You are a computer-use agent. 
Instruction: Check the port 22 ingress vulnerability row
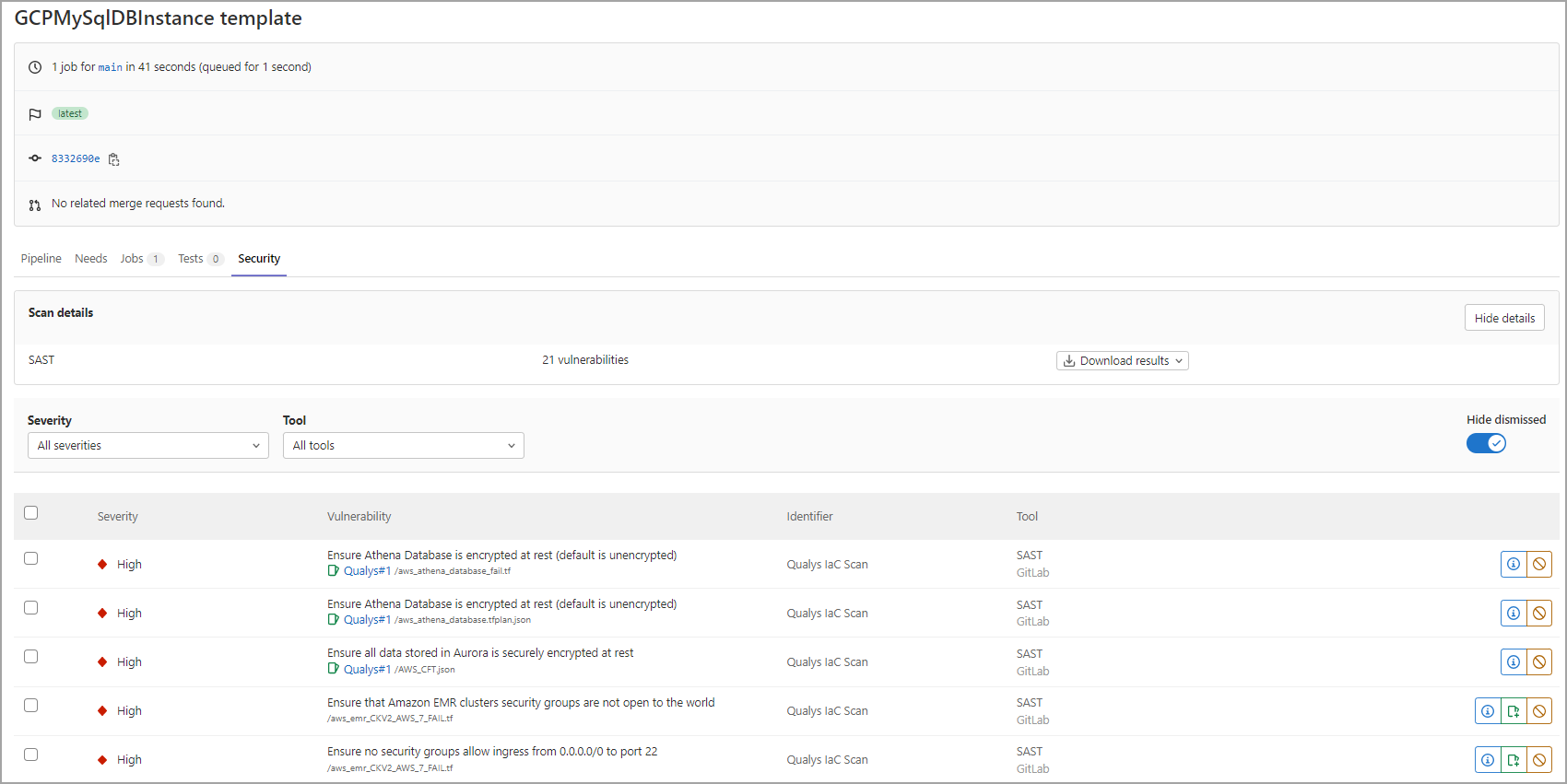point(31,755)
